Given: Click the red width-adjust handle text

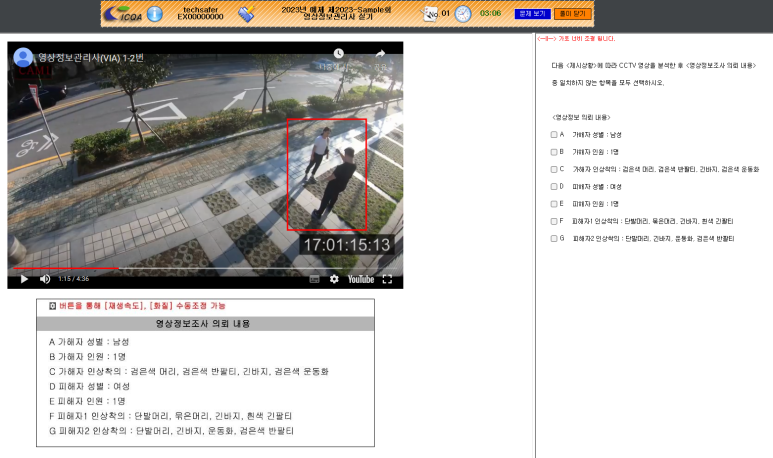Looking at the screenshot, I should pos(576,38).
